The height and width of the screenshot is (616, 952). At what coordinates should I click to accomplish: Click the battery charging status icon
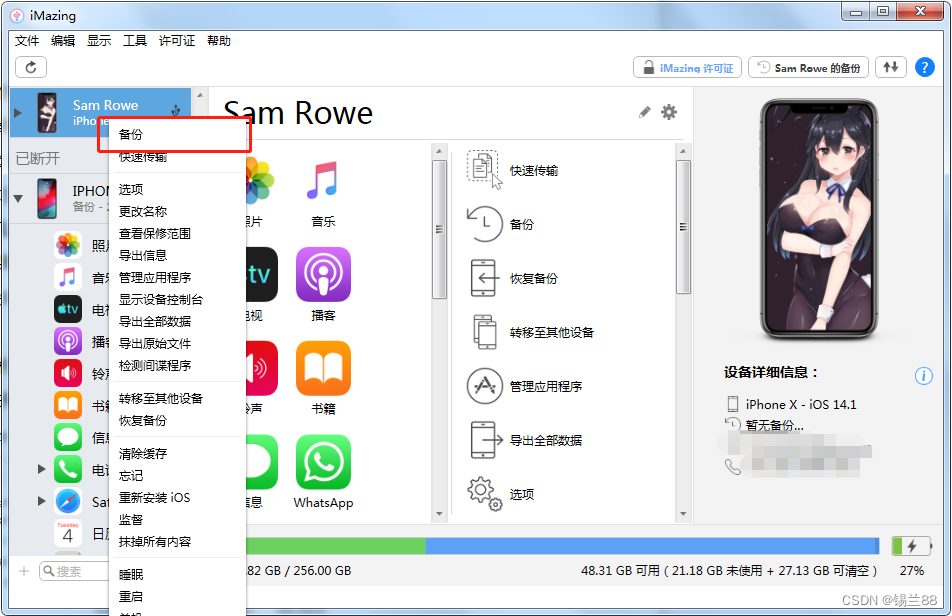pos(911,546)
